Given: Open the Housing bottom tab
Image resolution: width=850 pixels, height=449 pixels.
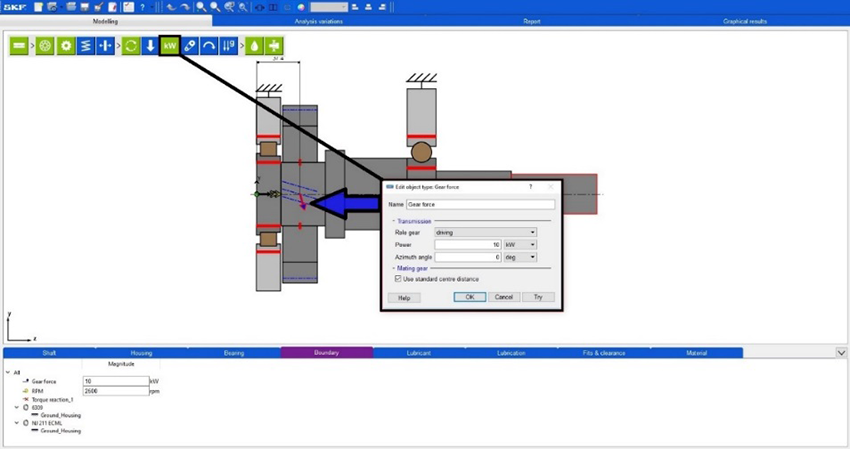Looking at the screenshot, I should pyautogui.click(x=141, y=352).
